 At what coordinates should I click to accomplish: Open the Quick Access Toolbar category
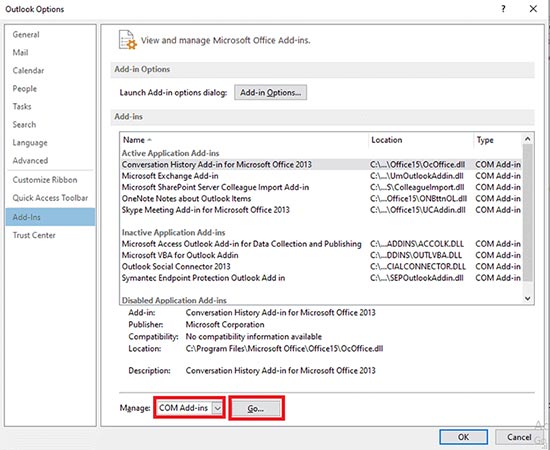click(x=50, y=198)
